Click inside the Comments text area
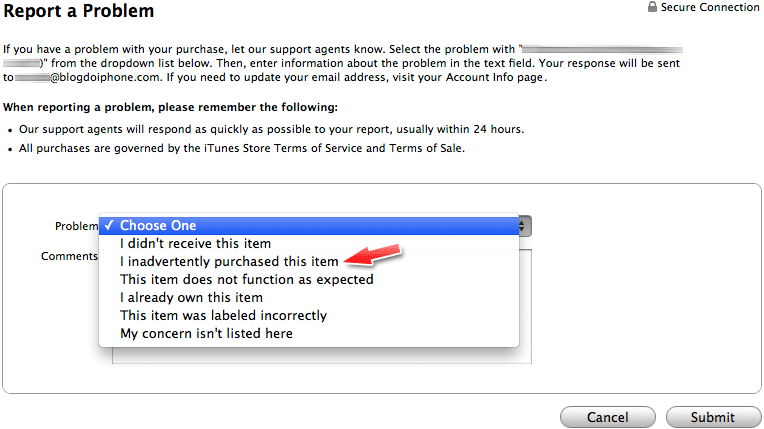Image resolution: width=764 pixels, height=429 pixels. click(322, 355)
